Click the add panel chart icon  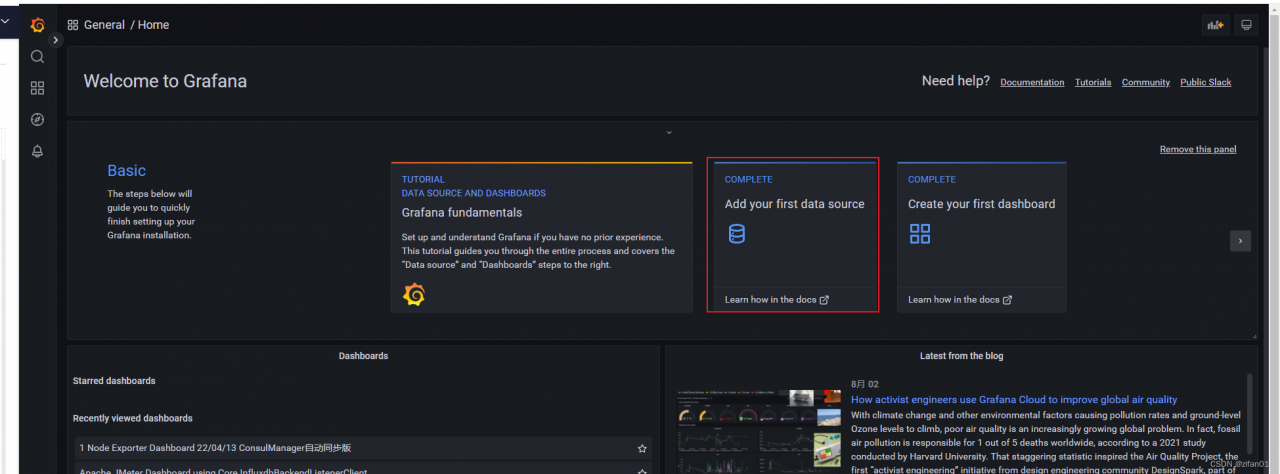[1215, 25]
